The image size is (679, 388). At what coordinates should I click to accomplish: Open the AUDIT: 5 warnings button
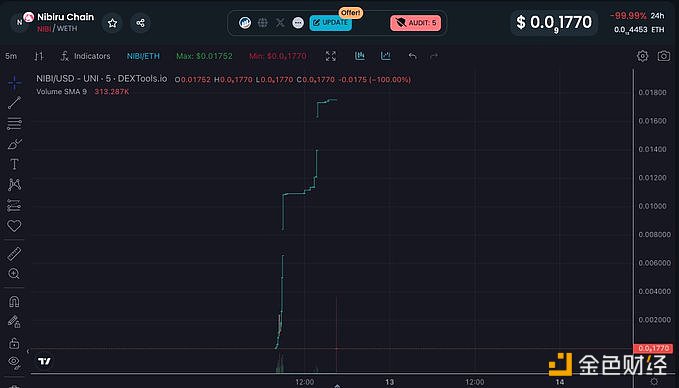(416, 23)
